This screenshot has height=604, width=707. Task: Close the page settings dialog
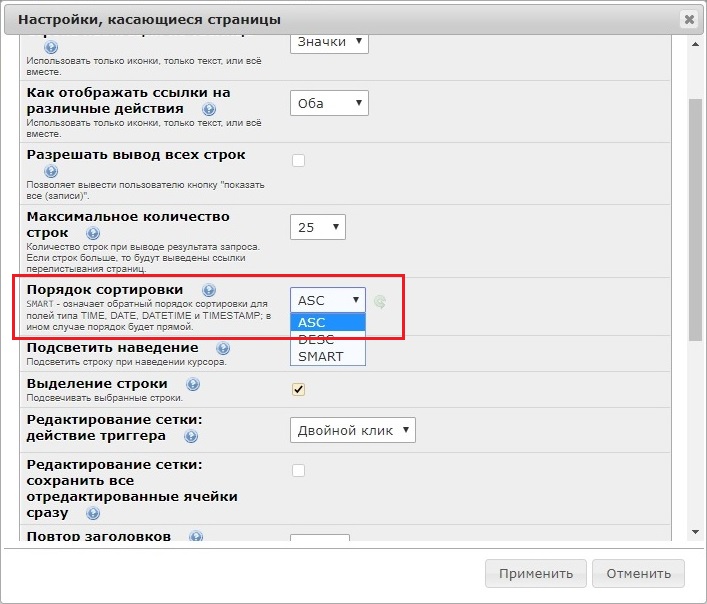pos(688,19)
